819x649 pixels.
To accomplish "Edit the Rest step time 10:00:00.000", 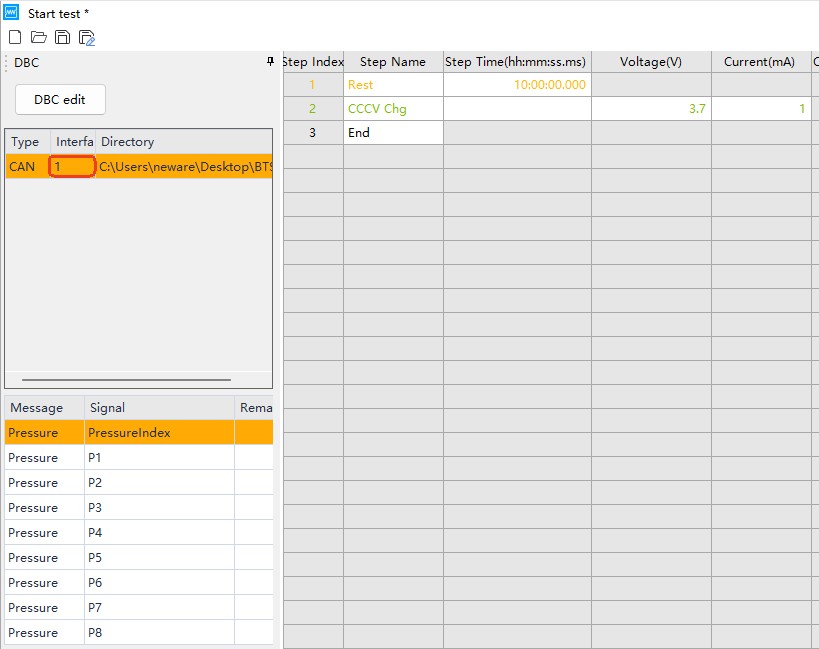I will coord(517,85).
